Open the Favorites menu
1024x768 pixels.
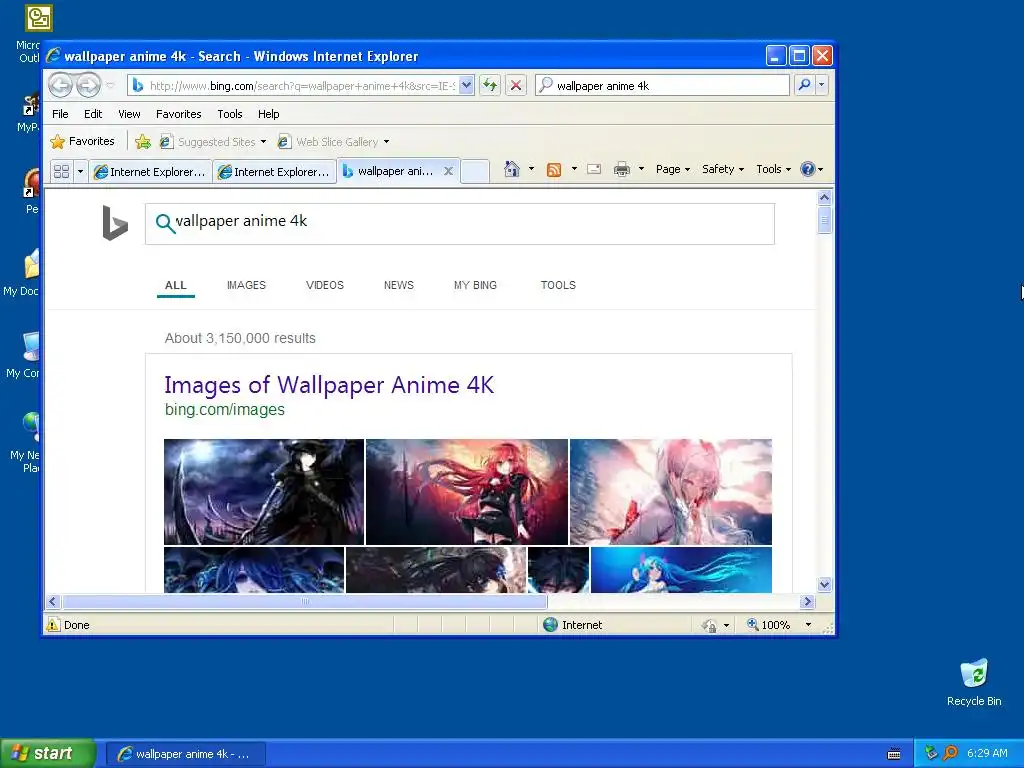178,114
